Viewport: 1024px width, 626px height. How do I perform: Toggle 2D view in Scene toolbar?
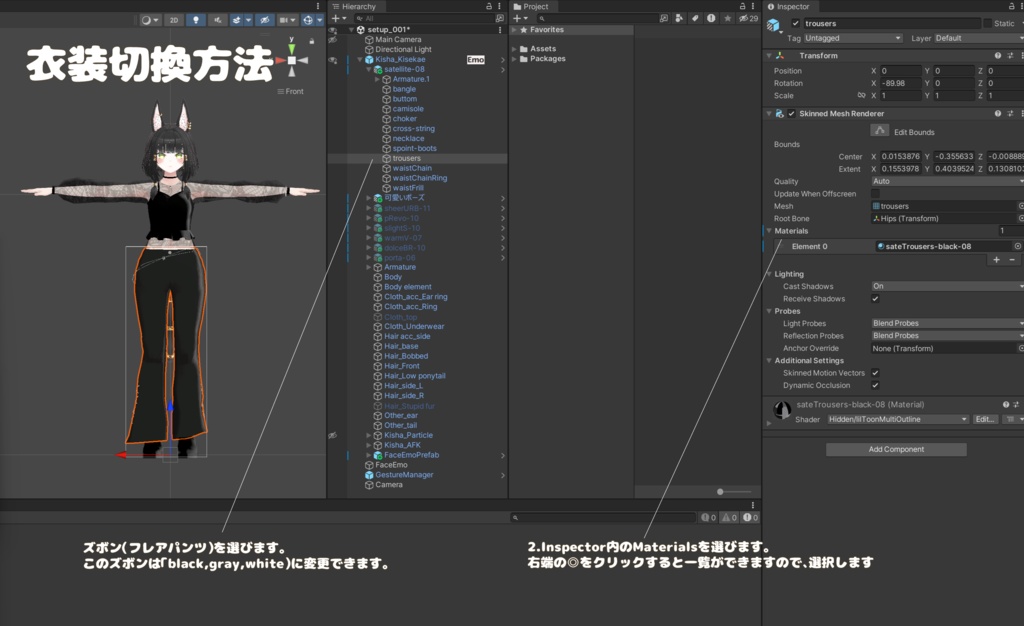coord(174,20)
